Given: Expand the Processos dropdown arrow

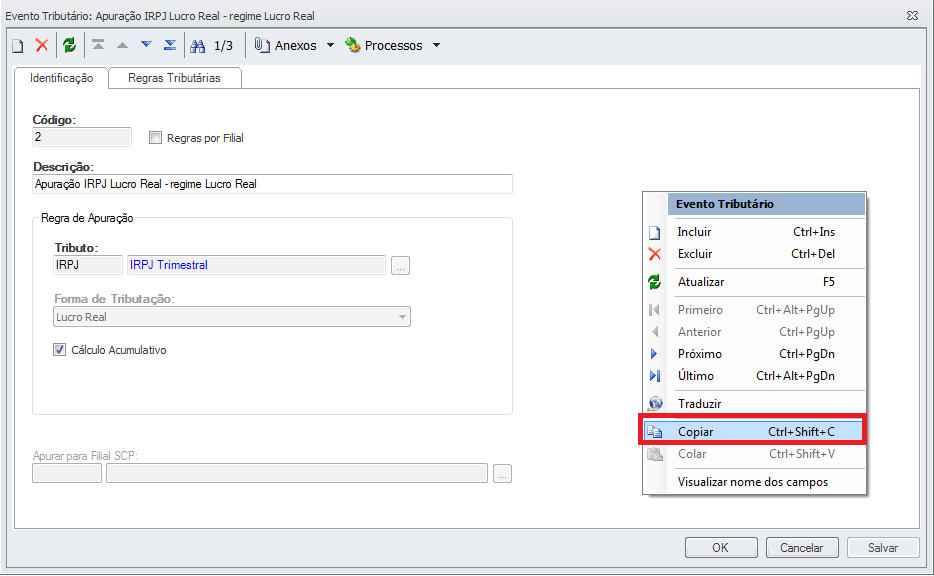Looking at the screenshot, I should pyautogui.click(x=436, y=46).
